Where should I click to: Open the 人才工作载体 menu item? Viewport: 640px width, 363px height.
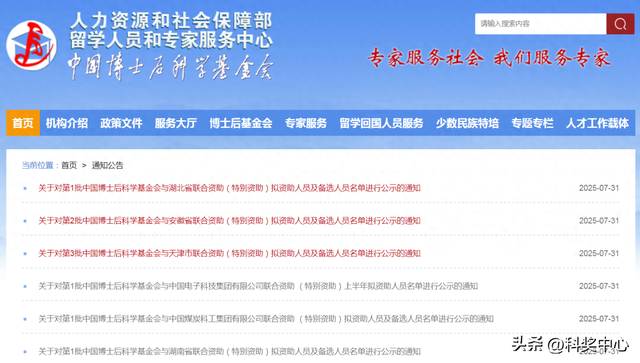[x=597, y=123]
